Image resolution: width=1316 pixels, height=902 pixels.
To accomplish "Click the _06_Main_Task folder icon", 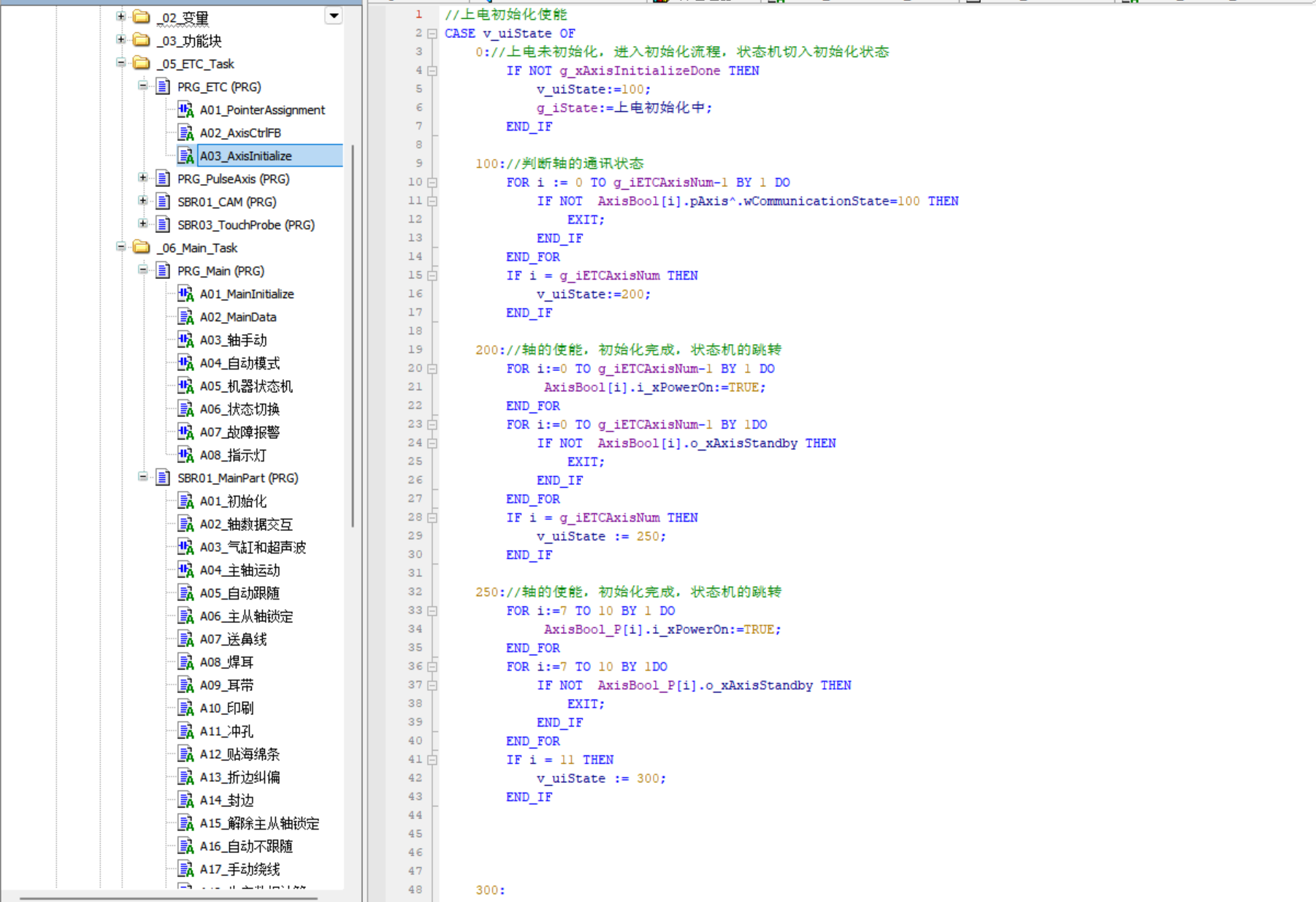I will coord(142,248).
